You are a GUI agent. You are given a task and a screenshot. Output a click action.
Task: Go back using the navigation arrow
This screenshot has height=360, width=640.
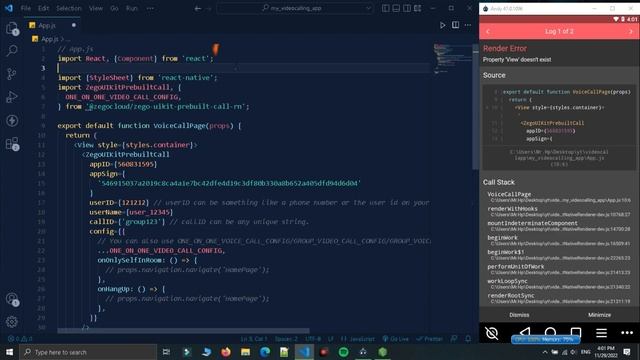(198, 8)
